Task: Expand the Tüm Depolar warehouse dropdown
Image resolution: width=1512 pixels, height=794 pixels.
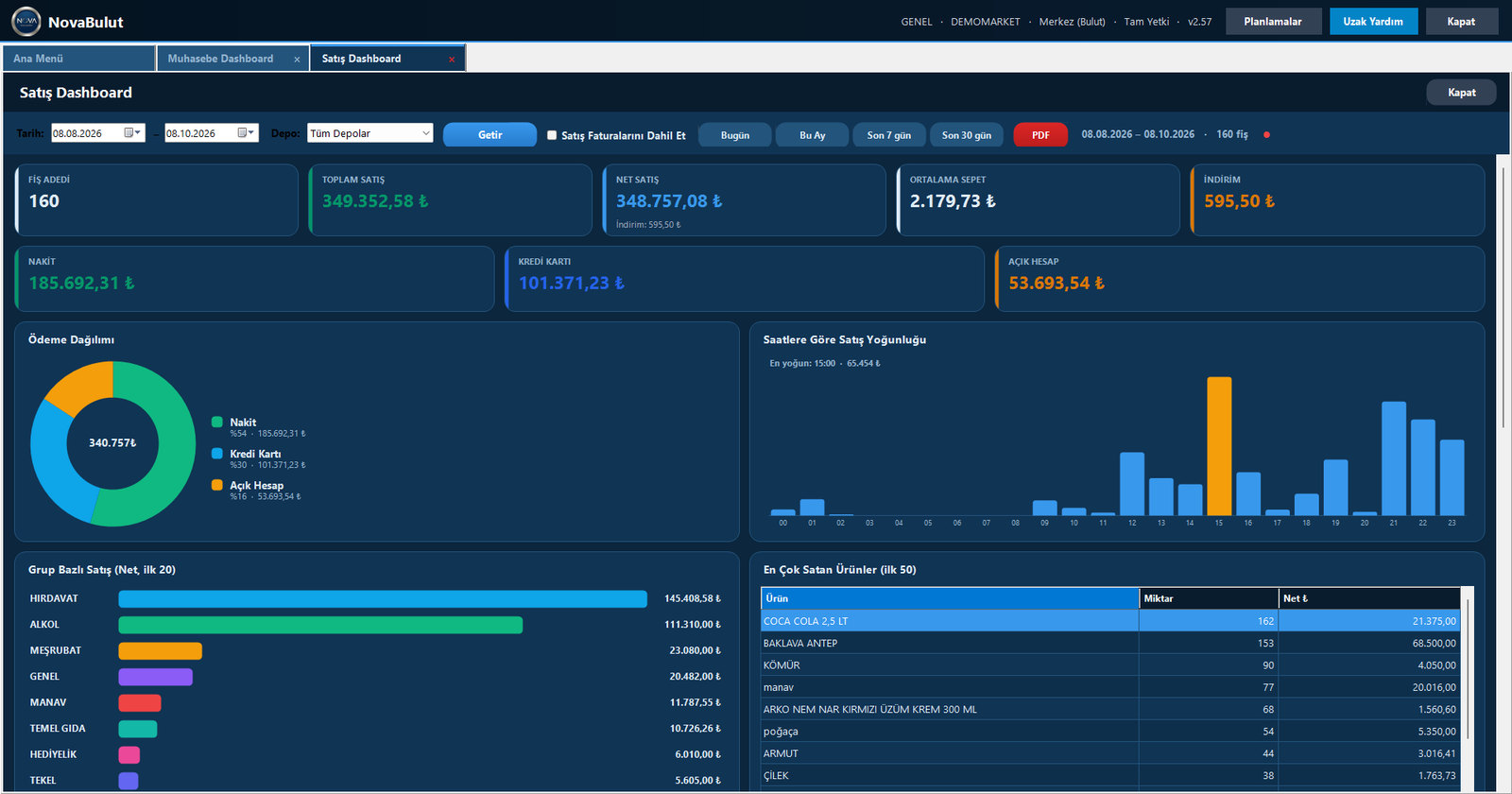Action: tap(425, 133)
